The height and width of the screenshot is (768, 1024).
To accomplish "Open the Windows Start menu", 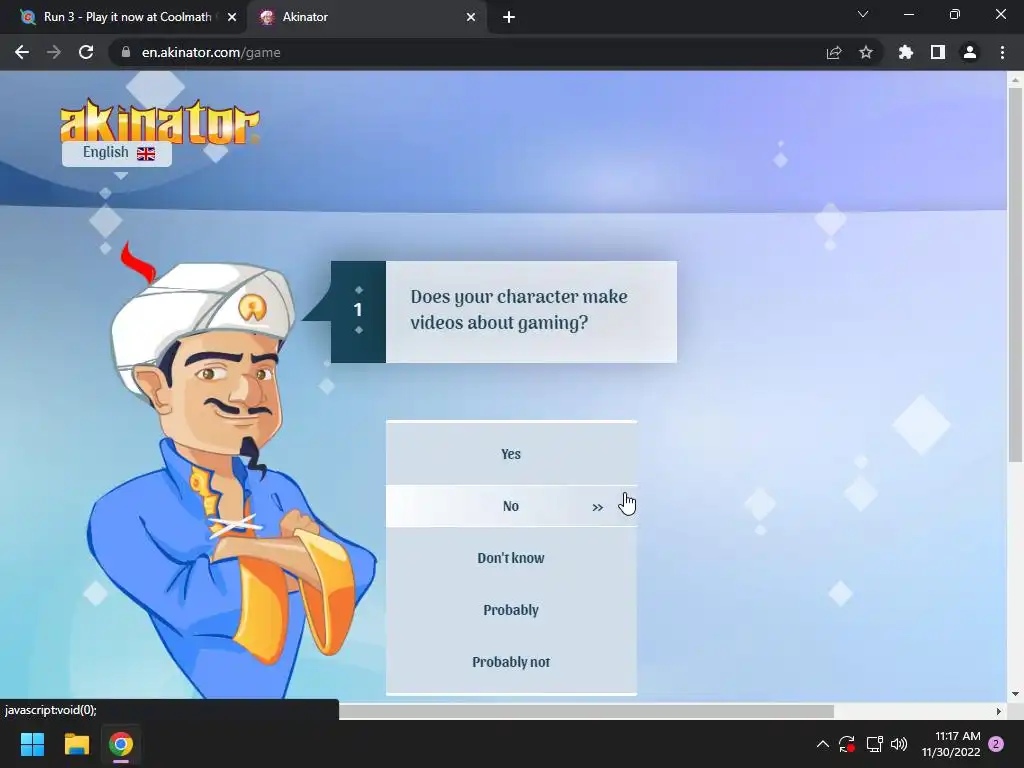I will 32,744.
